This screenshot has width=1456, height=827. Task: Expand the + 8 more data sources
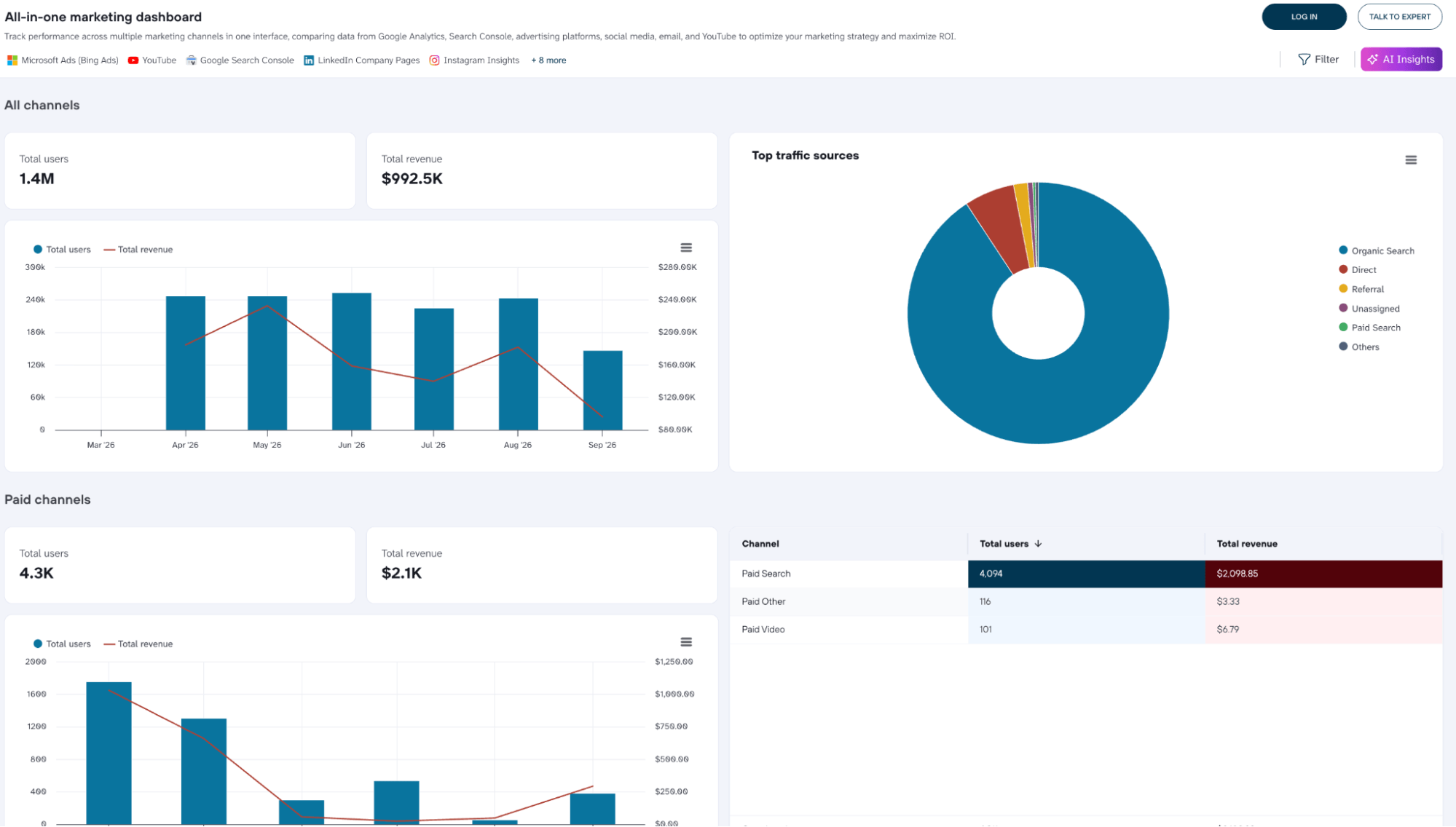point(548,60)
